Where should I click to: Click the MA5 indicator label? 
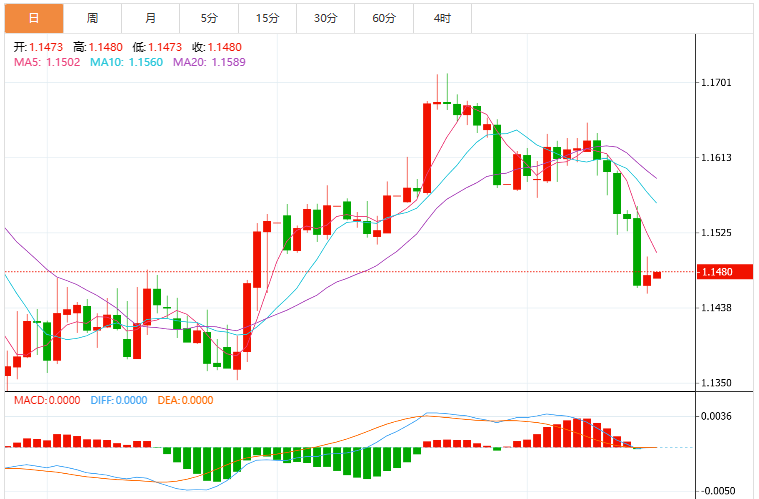pos(47,62)
